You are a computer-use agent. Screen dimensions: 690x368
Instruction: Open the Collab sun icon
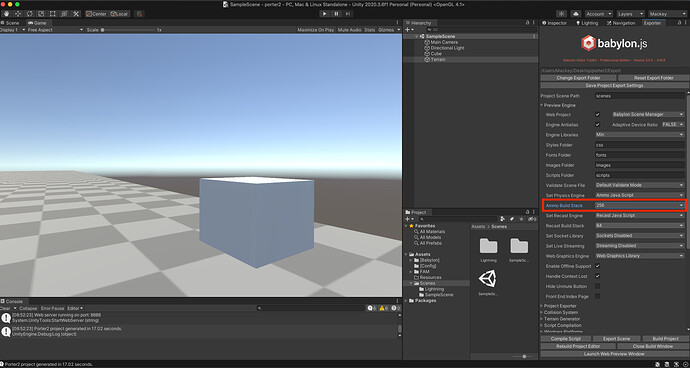click(x=562, y=14)
